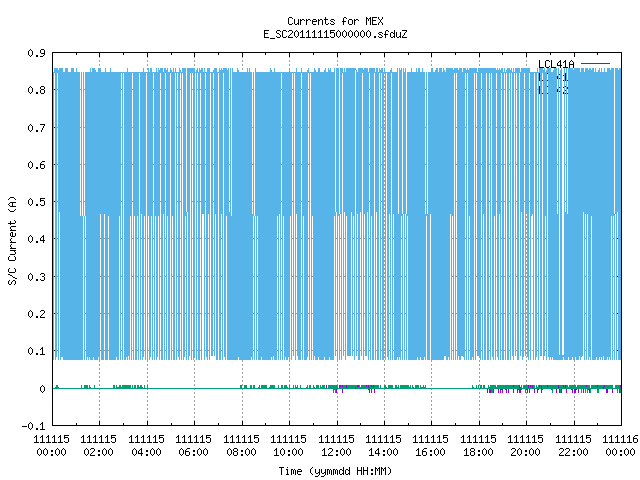Click the '22:00' x-axis tick label

[x=573, y=452]
